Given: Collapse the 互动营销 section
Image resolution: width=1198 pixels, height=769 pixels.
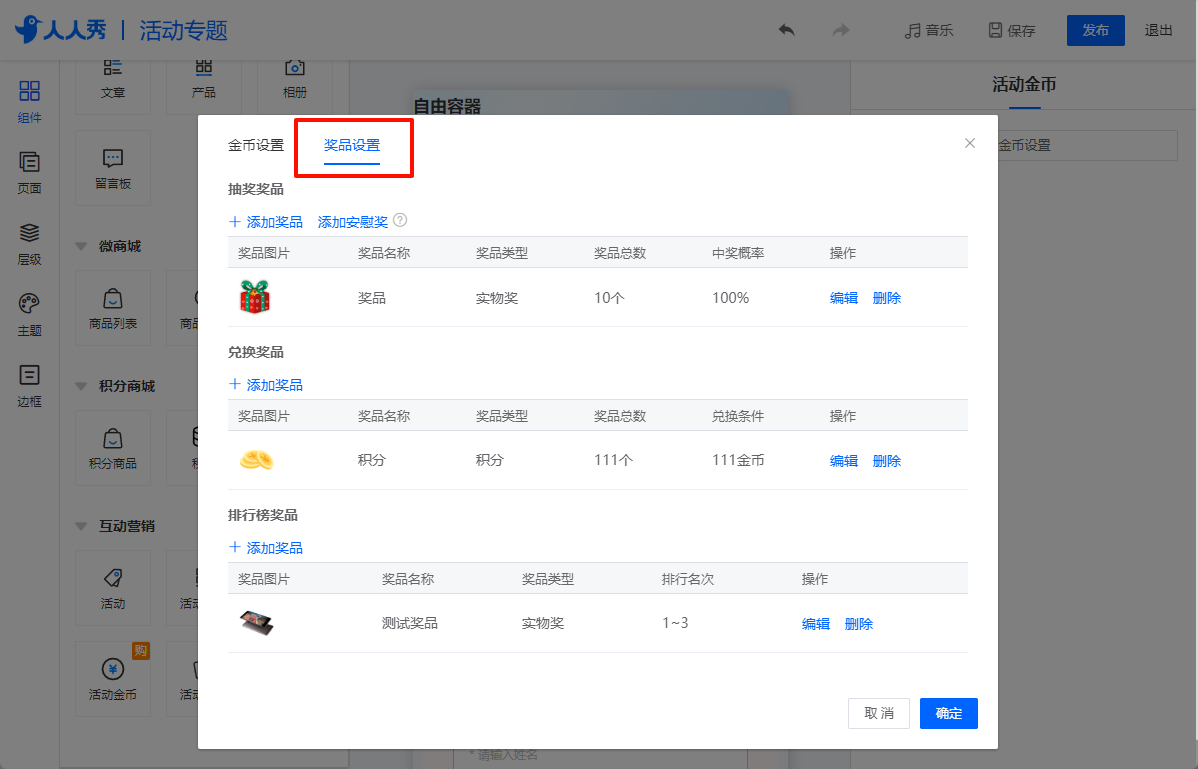Looking at the screenshot, I should pos(81,526).
